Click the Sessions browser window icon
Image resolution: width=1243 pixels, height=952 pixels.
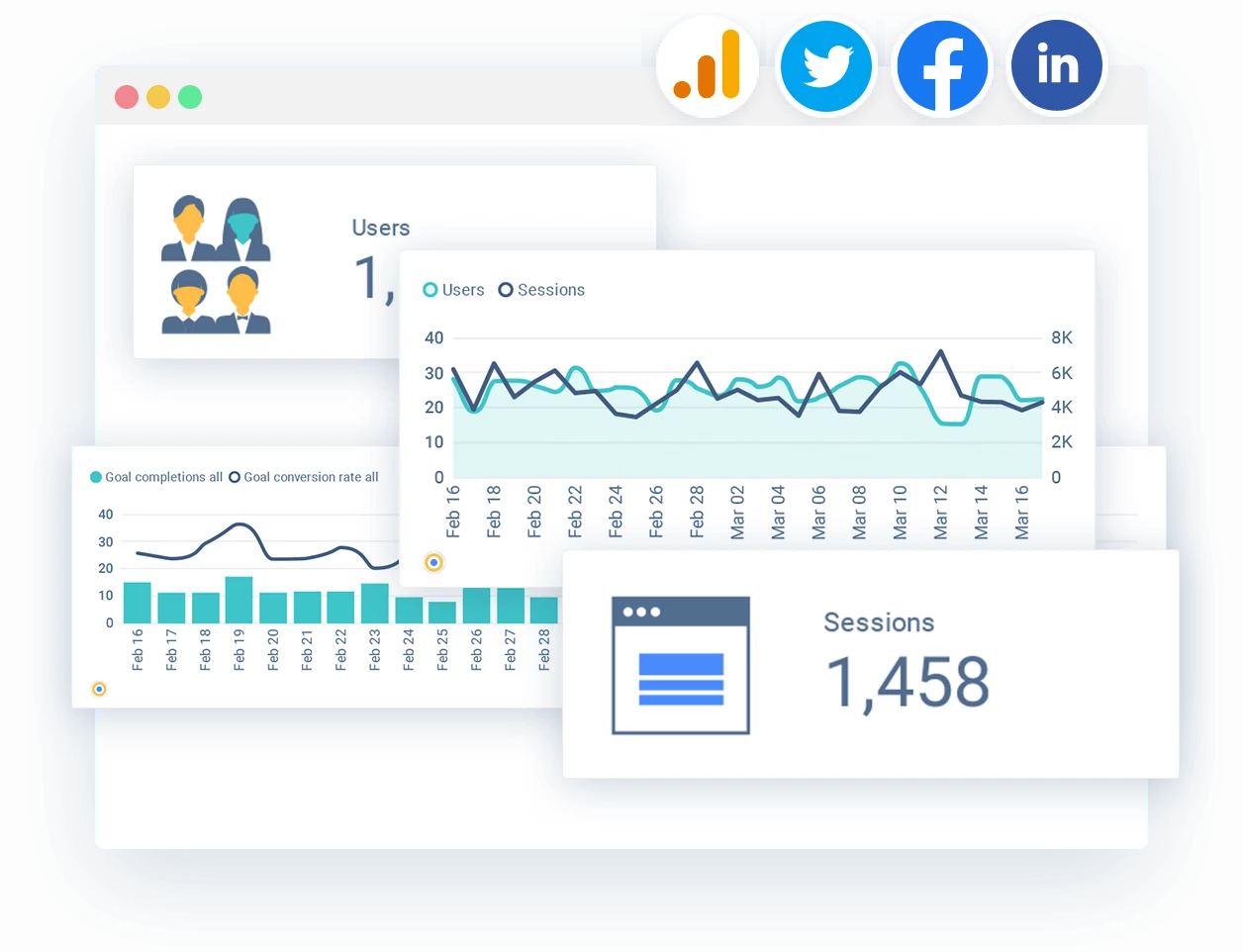[x=681, y=665]
